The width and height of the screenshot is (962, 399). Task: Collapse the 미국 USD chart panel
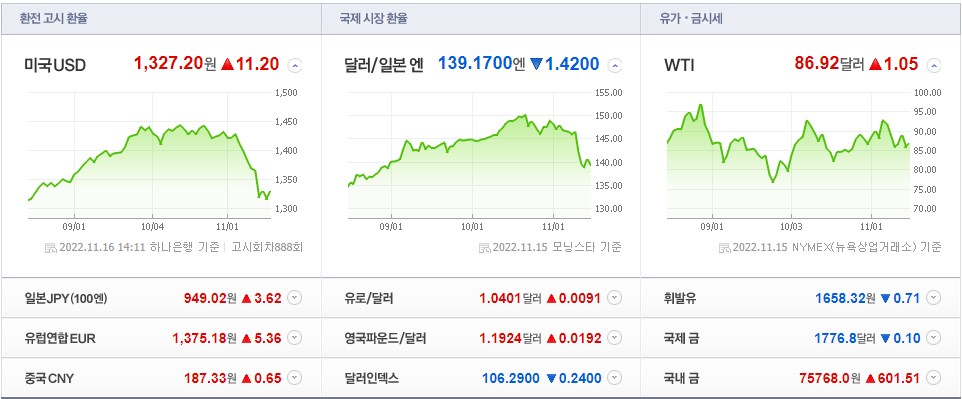pyautogui.click(x=295, y=66)
